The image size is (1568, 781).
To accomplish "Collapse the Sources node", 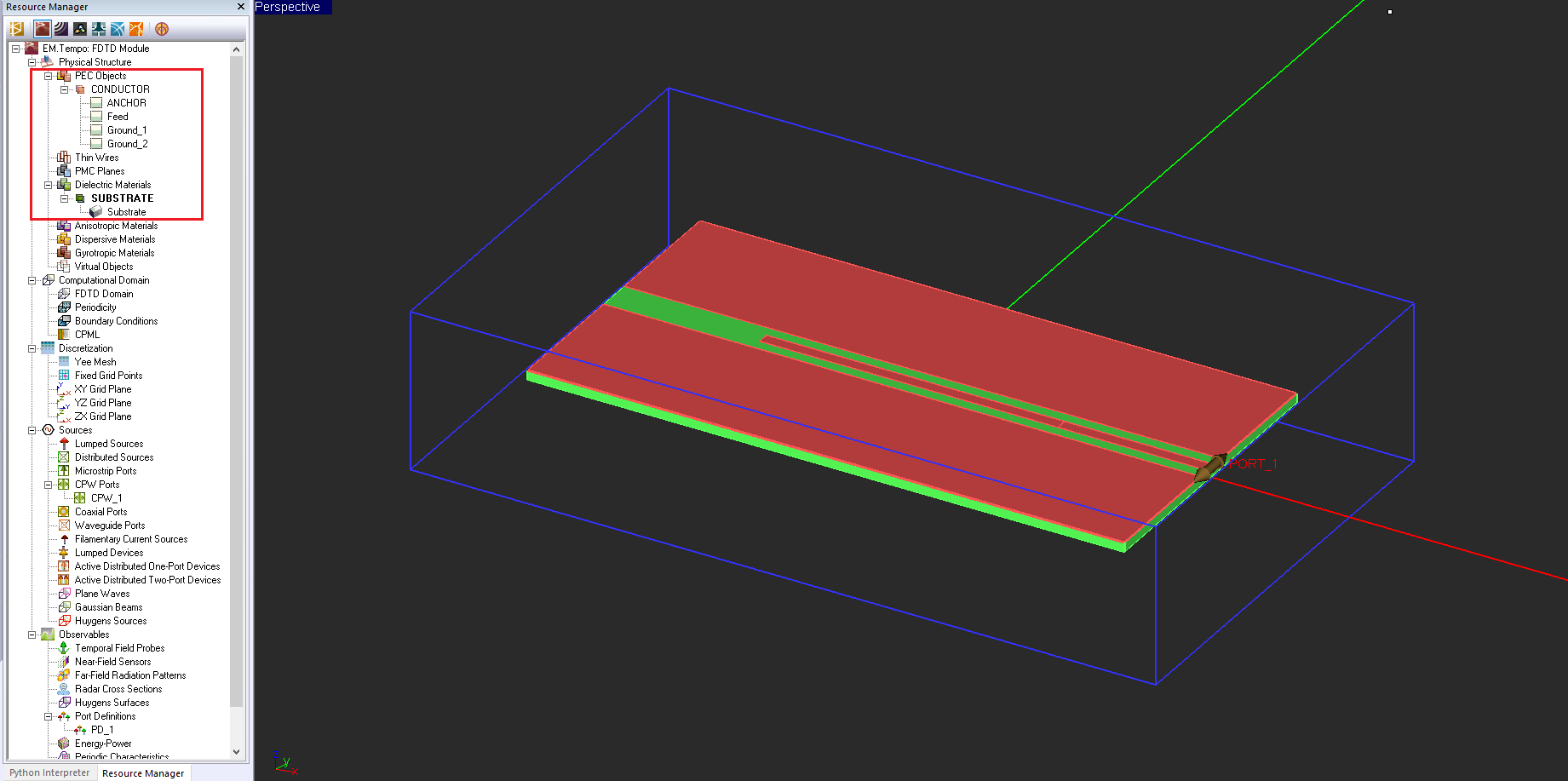I will pos(32,430).
